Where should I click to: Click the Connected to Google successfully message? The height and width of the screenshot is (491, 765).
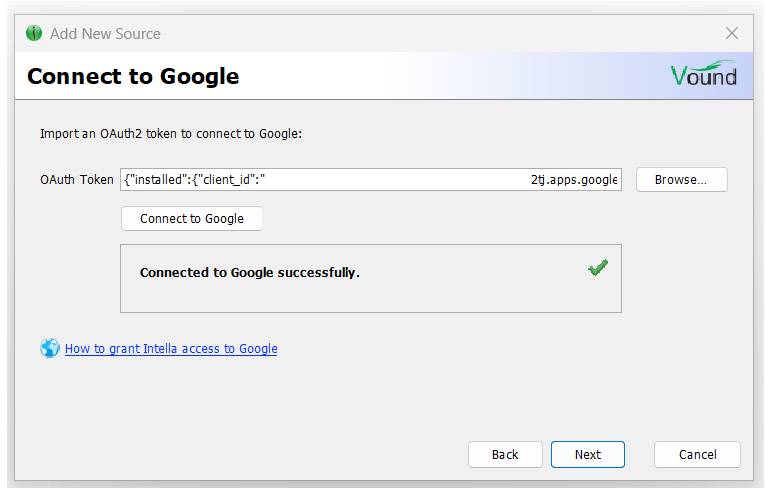(250, 272)
